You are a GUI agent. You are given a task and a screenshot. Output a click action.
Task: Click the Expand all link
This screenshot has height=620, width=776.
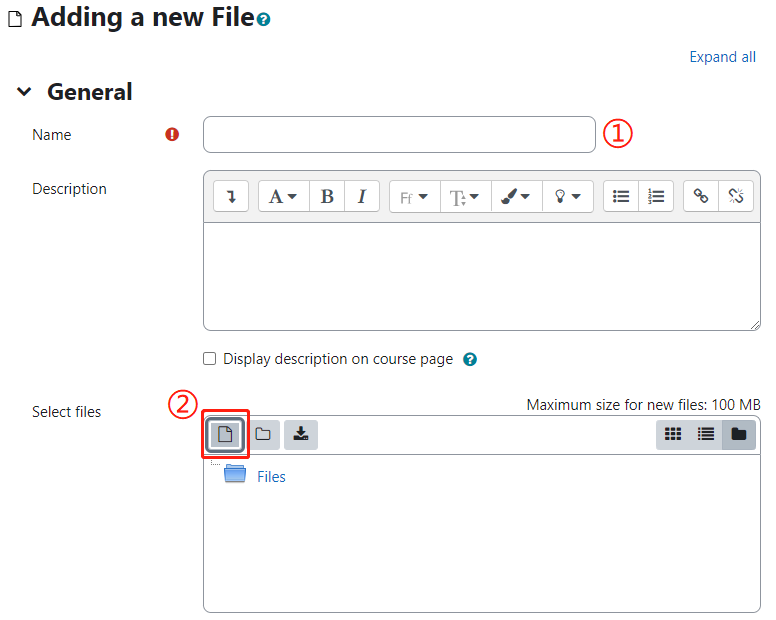(x=723, y=57)
